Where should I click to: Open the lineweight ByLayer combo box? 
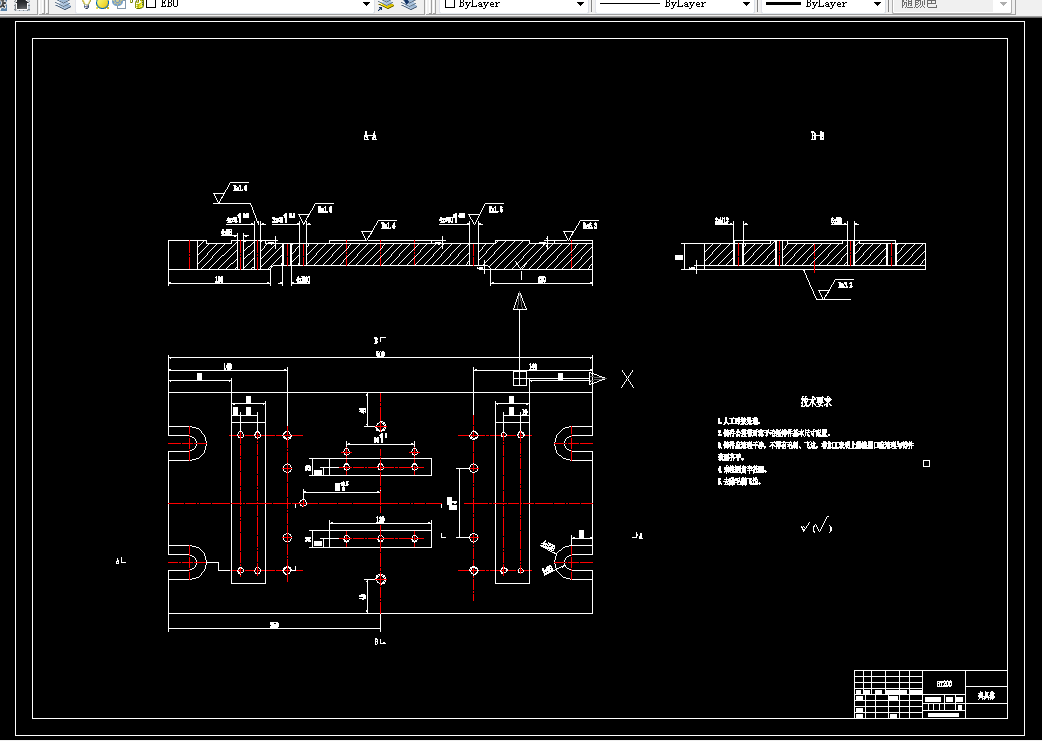(821, 4)
